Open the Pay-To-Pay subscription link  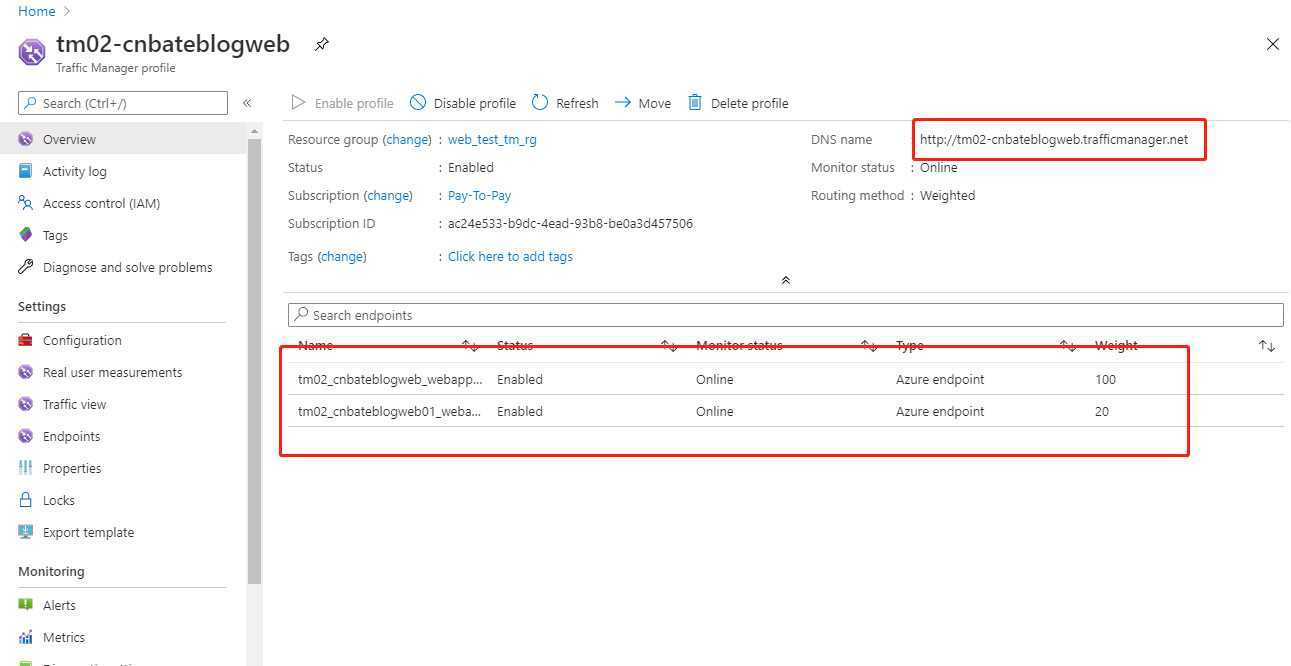point(479,196)
